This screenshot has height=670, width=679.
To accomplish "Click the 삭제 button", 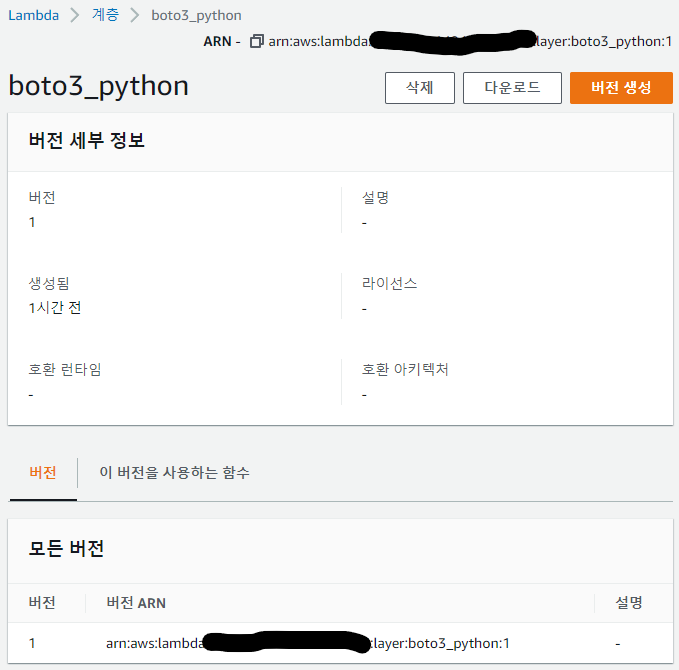I will [x=420, y=88].
